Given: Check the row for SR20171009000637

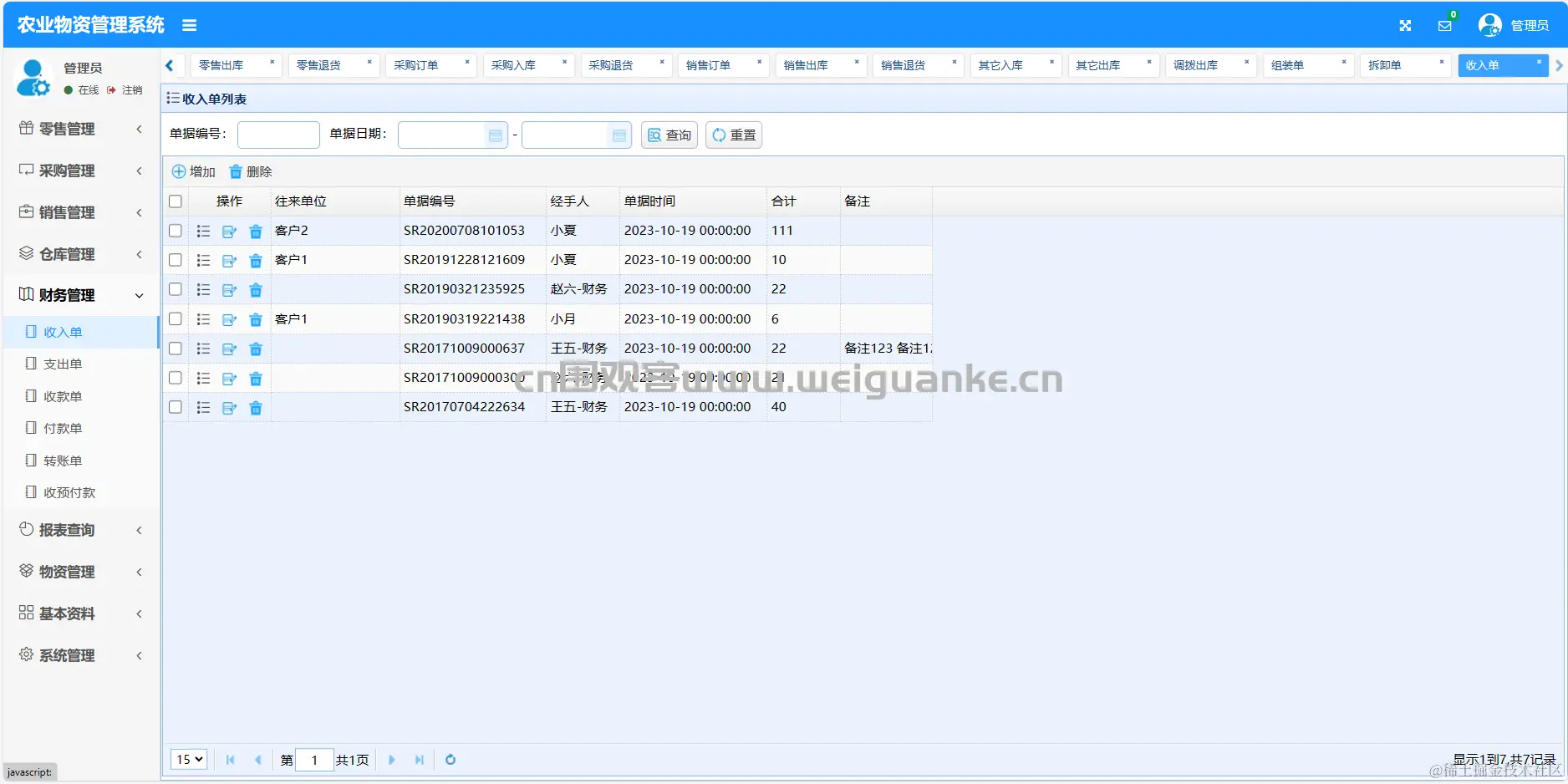Looking at the screenshot, I should pyautogui.click(x=176, y=349).
